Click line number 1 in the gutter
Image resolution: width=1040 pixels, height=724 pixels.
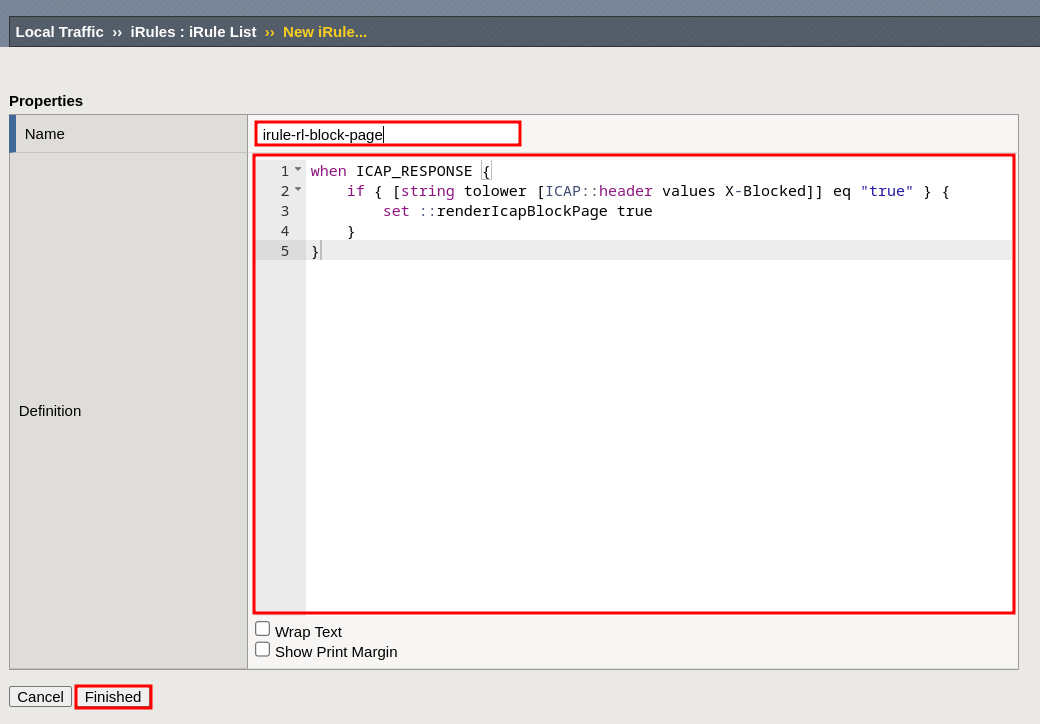[284, 171]
